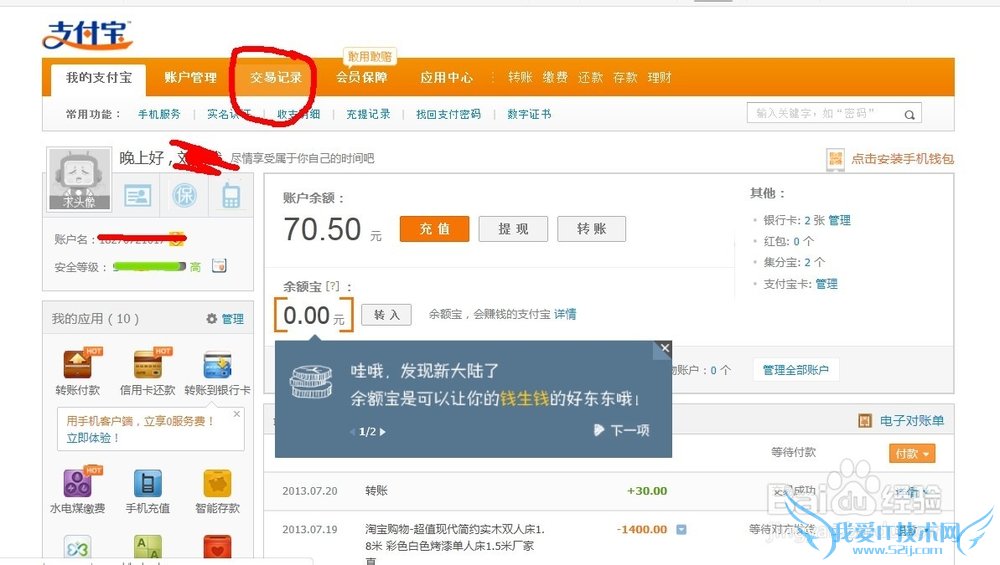
Task: Click the 电子对账单 statement icon
Action: click(865, 421)
